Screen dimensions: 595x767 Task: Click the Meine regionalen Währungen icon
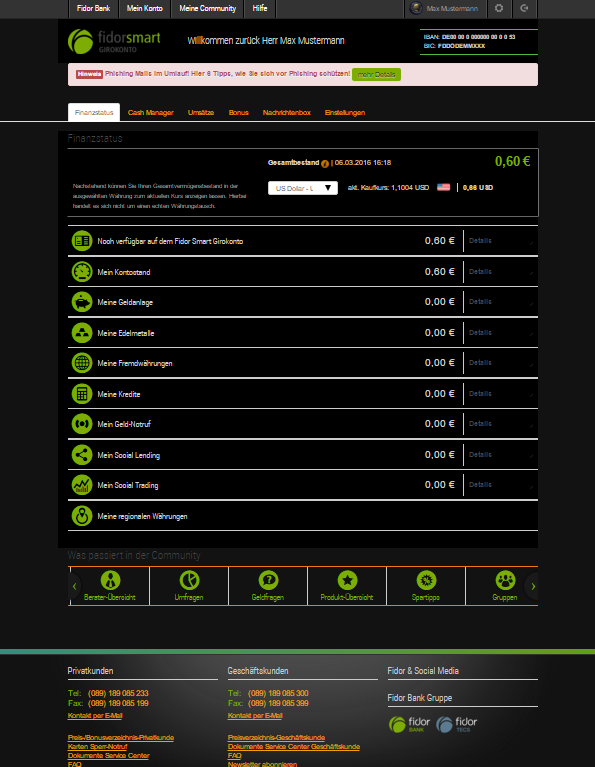[82, 516]
